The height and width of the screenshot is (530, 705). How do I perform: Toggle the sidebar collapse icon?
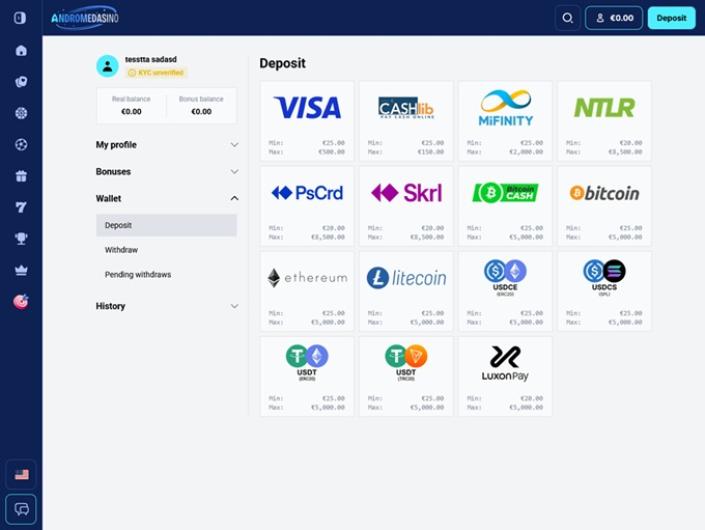click(x=20, y=18)
